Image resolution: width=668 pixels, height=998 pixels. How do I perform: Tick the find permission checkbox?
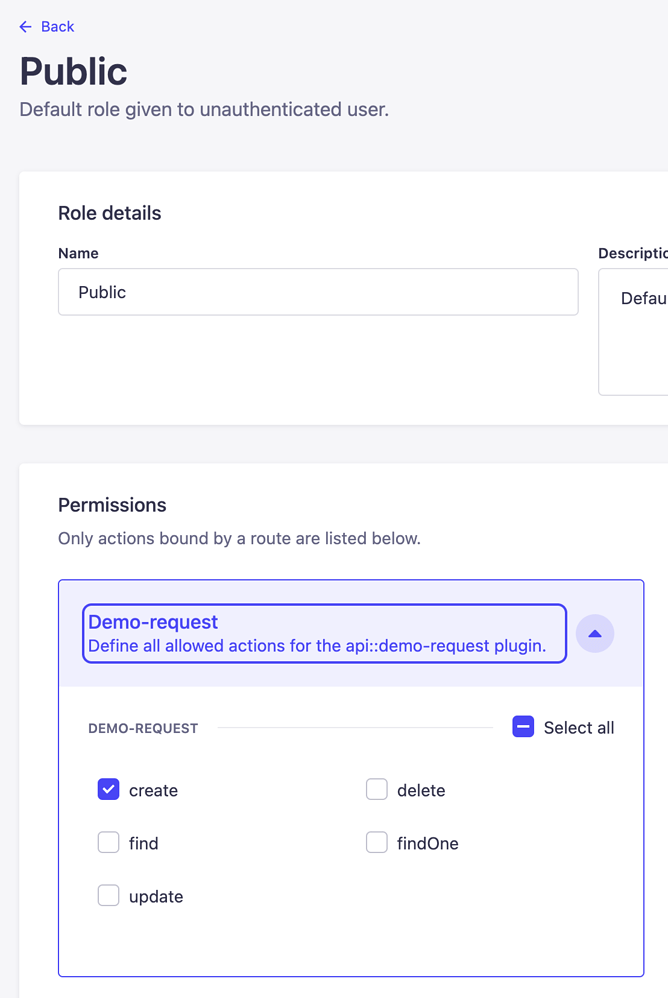[108, 843]
